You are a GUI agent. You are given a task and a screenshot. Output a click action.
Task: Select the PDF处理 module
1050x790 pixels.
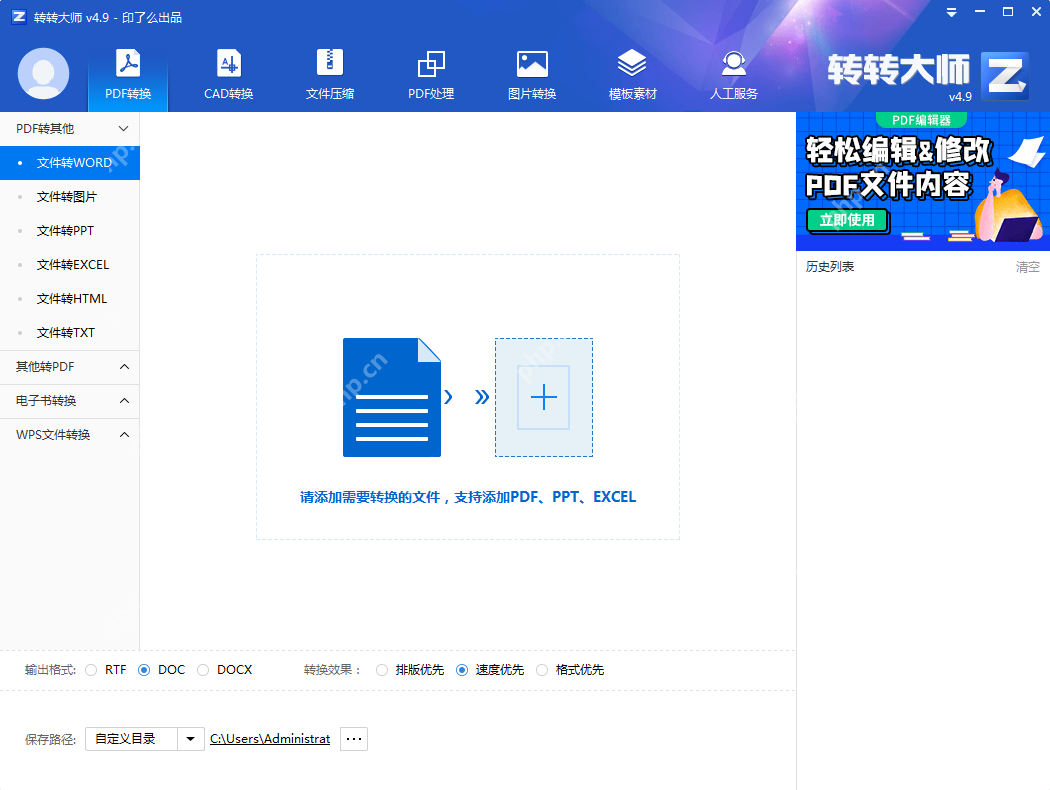431,73
